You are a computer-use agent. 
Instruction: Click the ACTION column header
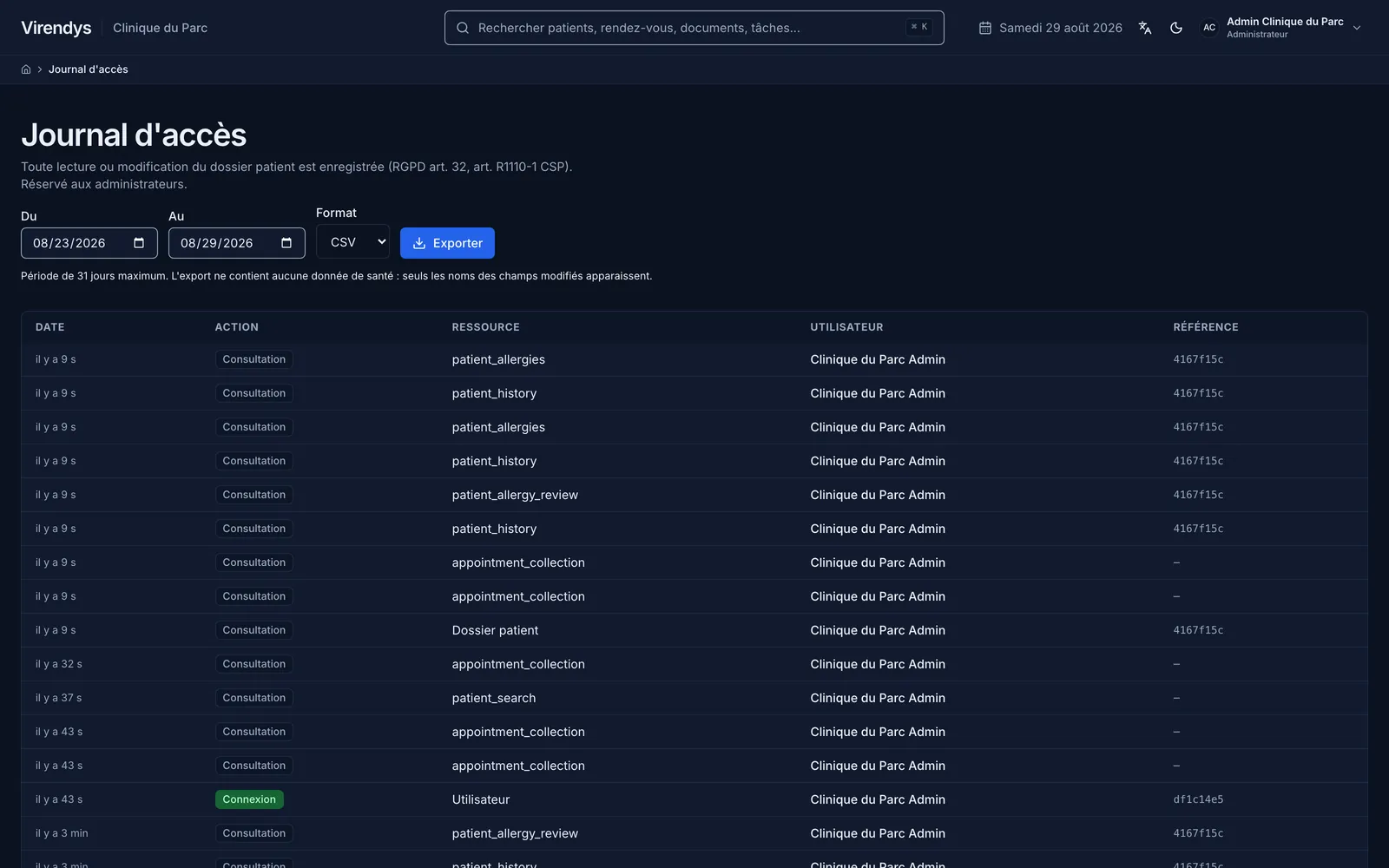point(237,327)
